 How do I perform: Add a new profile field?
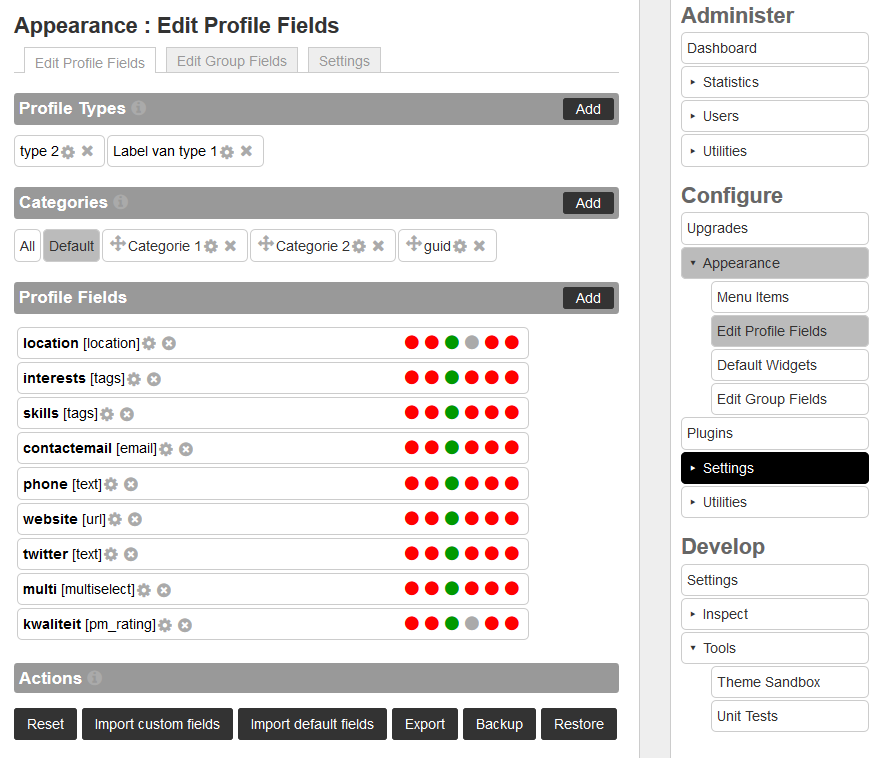pyautogui.click(x=588, y=298)
